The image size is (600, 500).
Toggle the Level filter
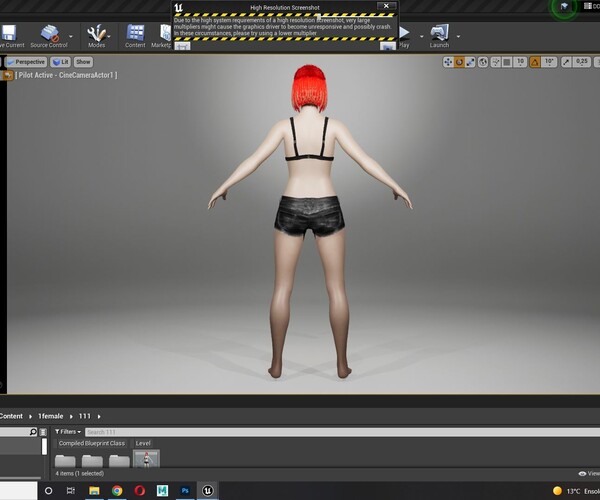[143, 443]
